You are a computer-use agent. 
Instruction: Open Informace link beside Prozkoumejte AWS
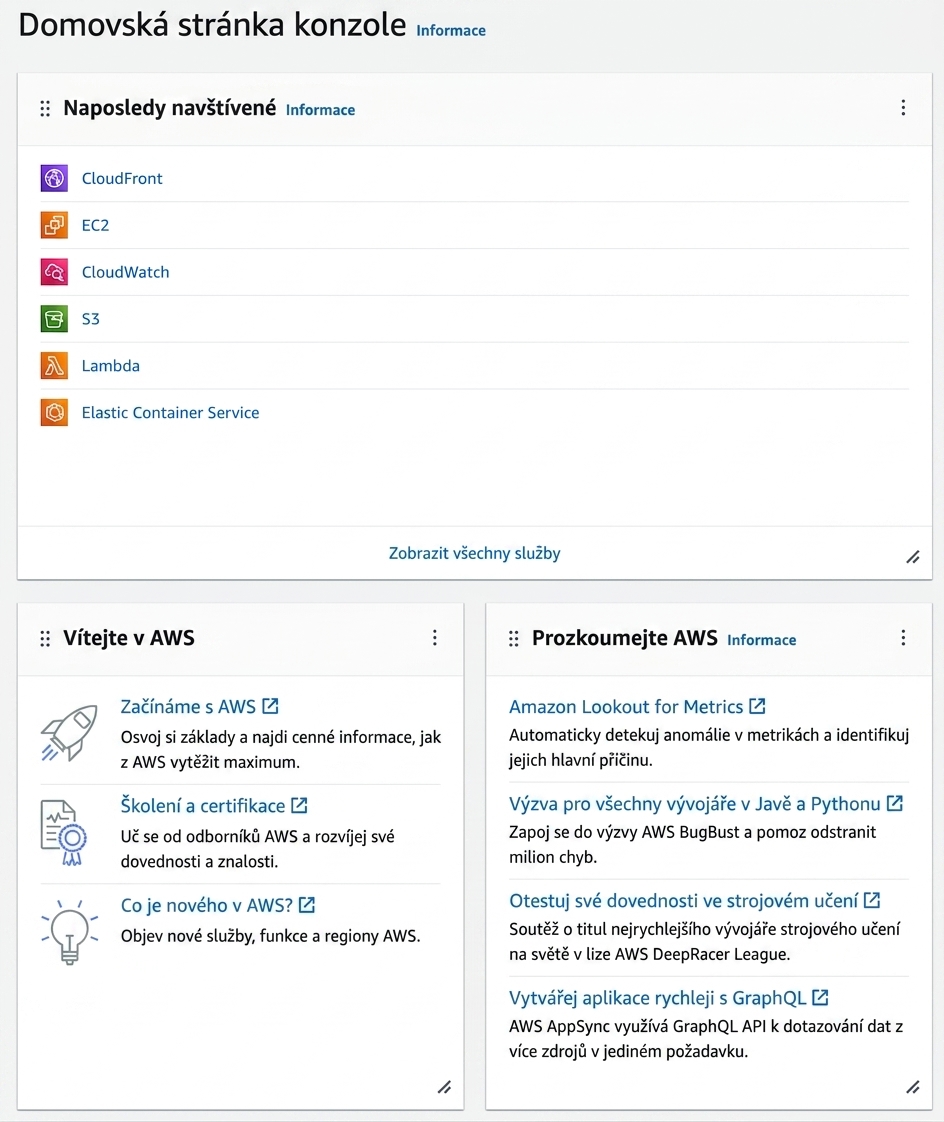761,640
